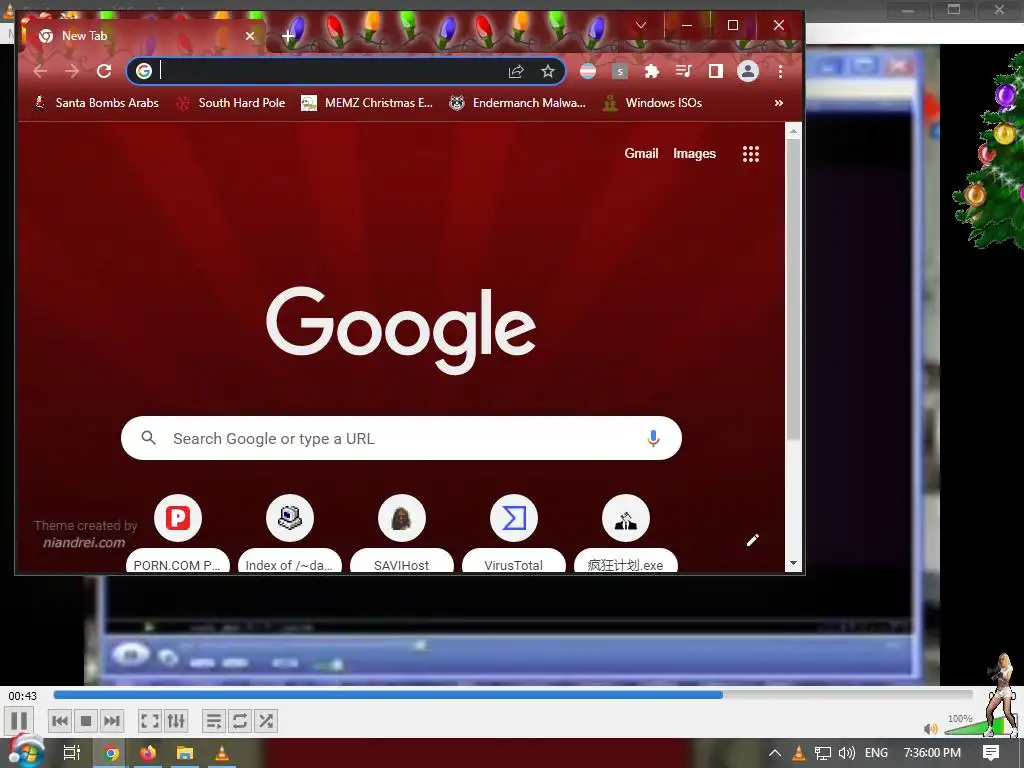
Task: Switch ENG input language
Action: click(x=876, y=753)
